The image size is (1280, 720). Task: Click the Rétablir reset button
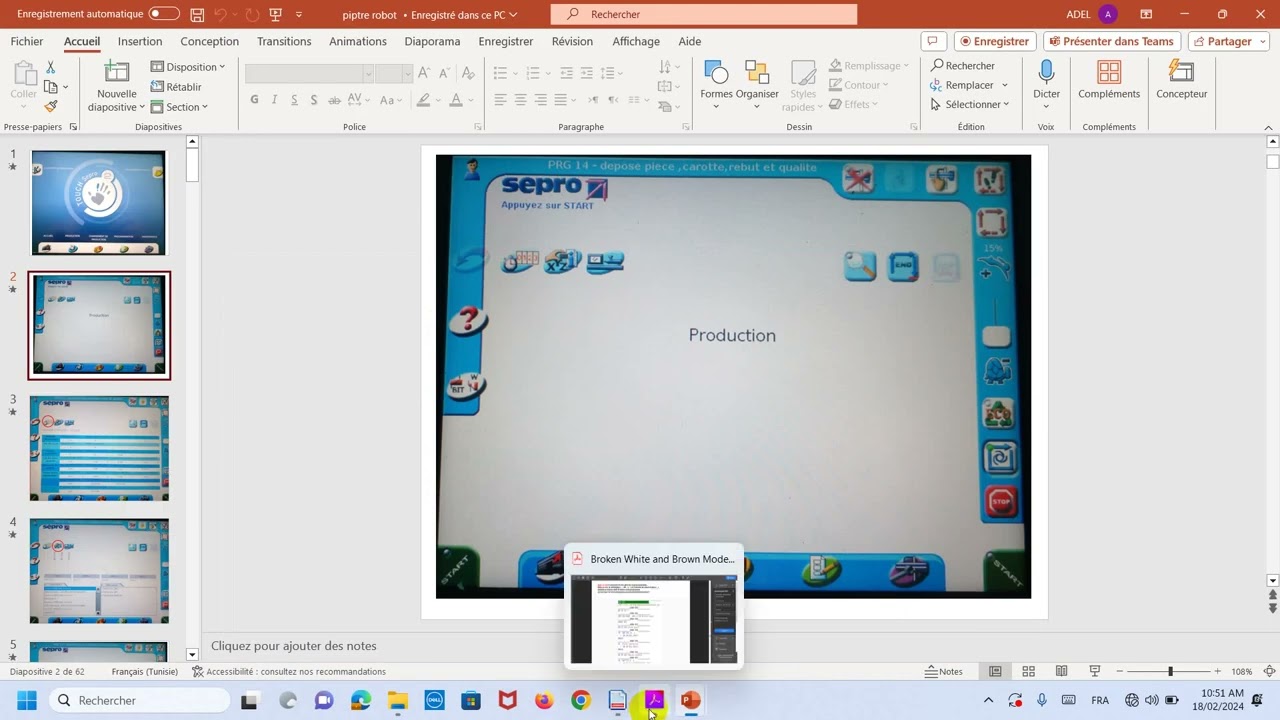(176, 87)
